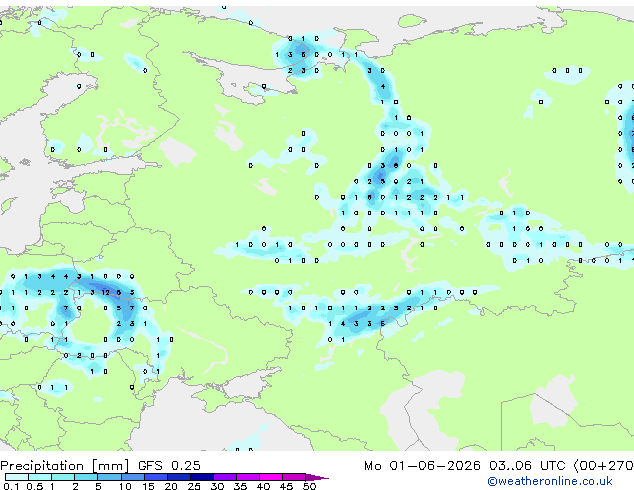Open the weatheronline.co.uk copyright link
The height and width of the screenshot is (490, 634).
(550, 481)
